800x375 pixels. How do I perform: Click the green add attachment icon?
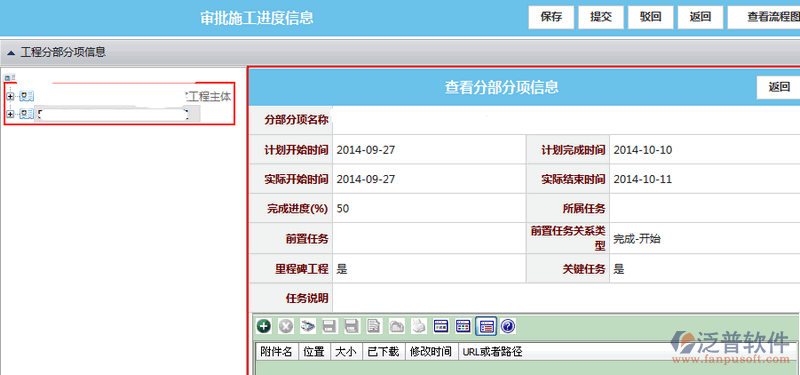(263, 326)
